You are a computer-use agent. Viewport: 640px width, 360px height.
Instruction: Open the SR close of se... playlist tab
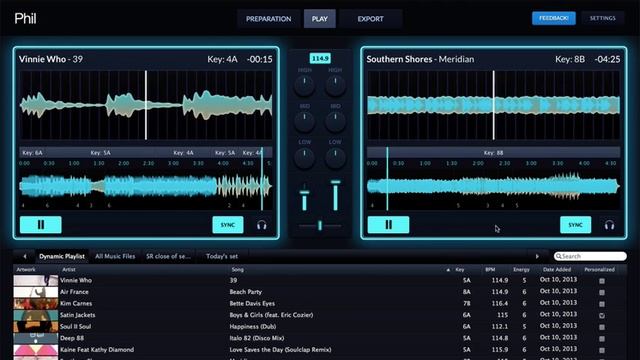169,256
